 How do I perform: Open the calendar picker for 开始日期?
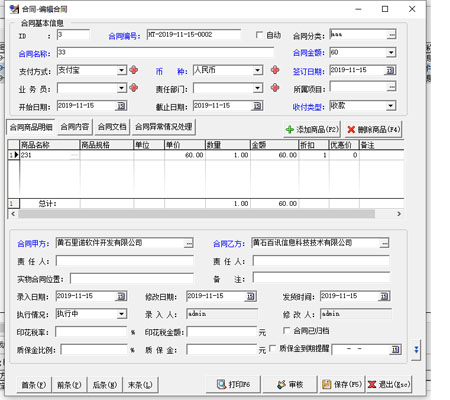(x=121, y=106)
